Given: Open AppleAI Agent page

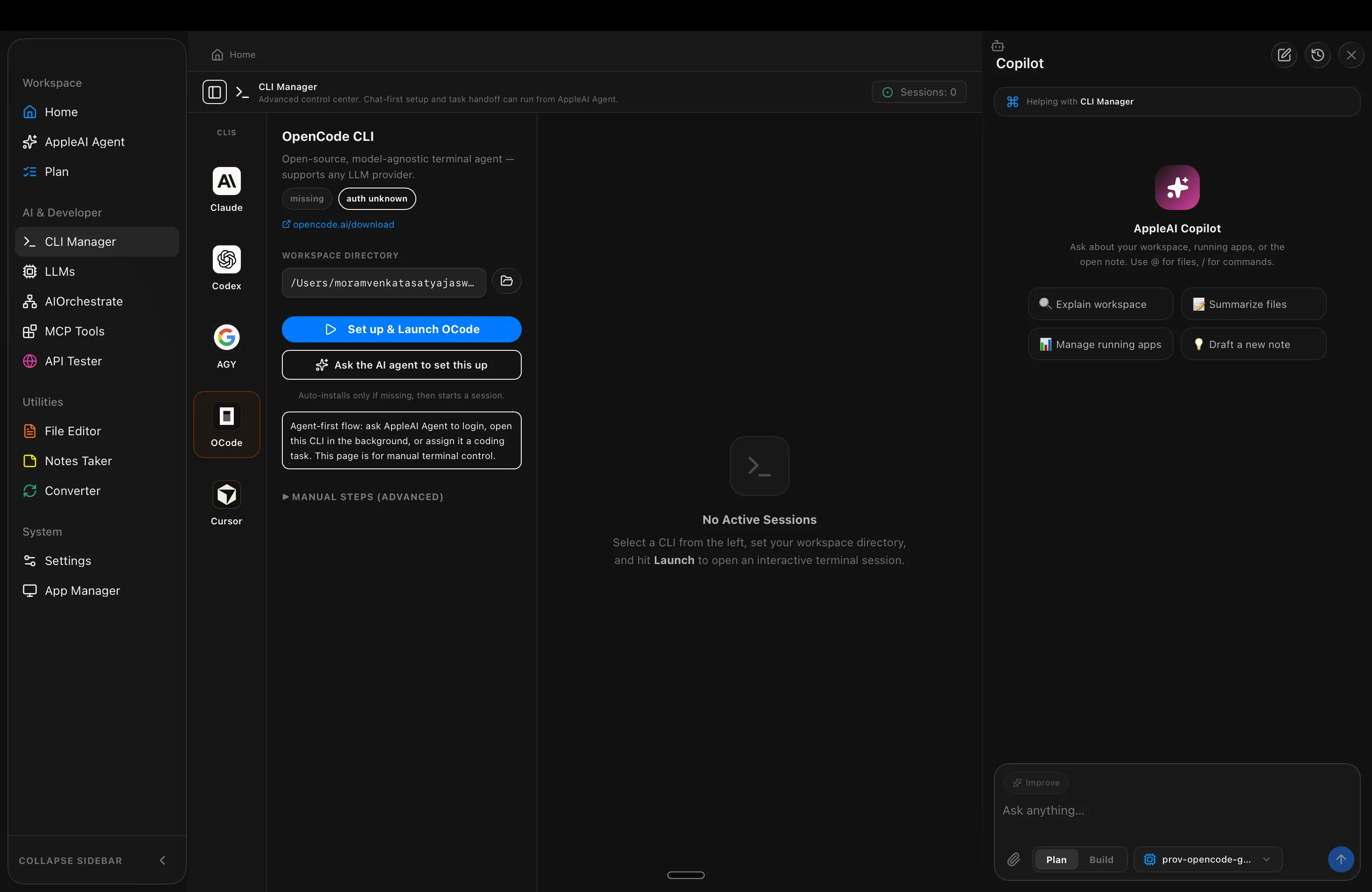Looking at the screenshot, I should (x=97, y=142).
